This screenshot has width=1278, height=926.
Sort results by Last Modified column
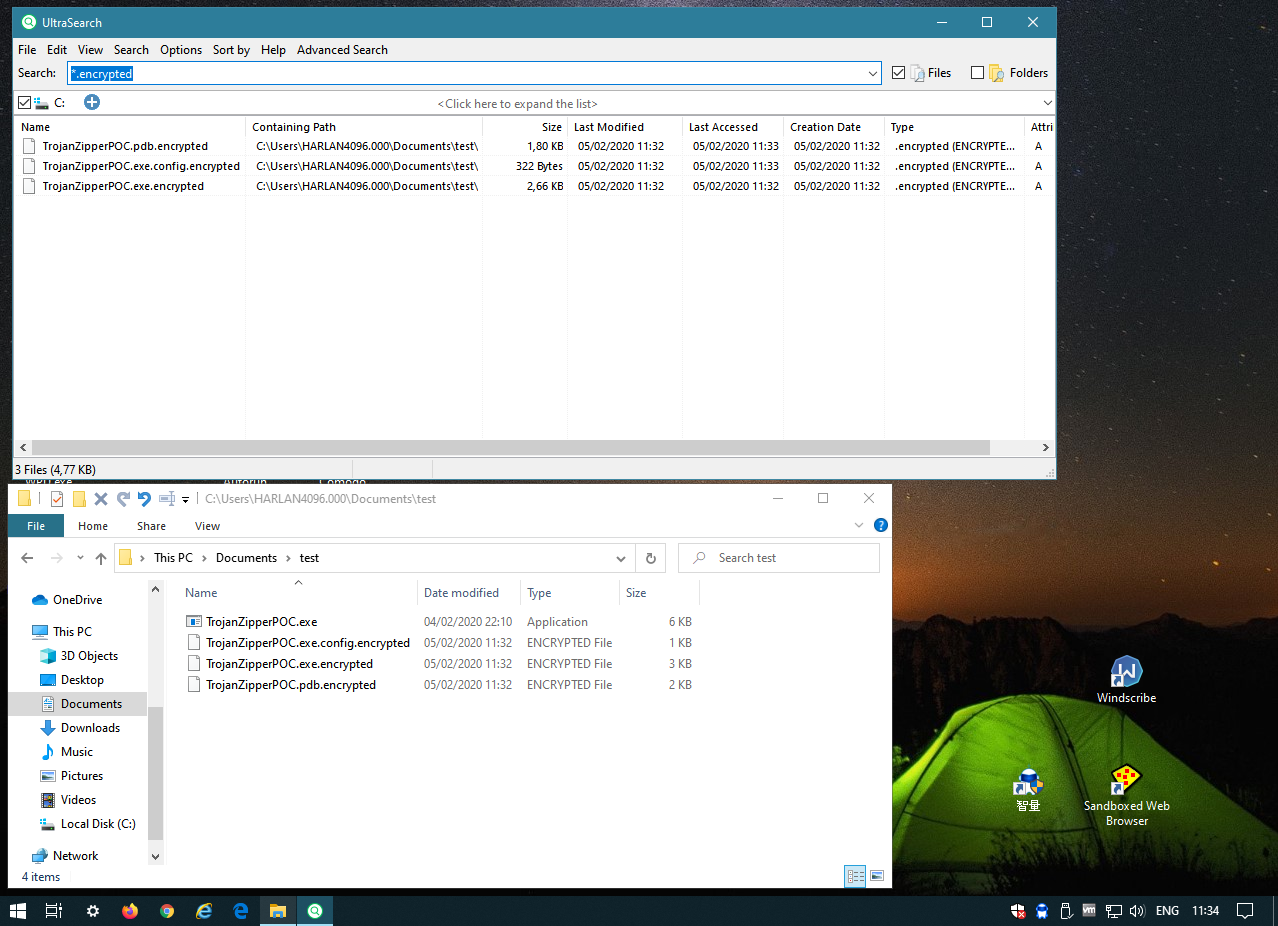tap(608, 127)
